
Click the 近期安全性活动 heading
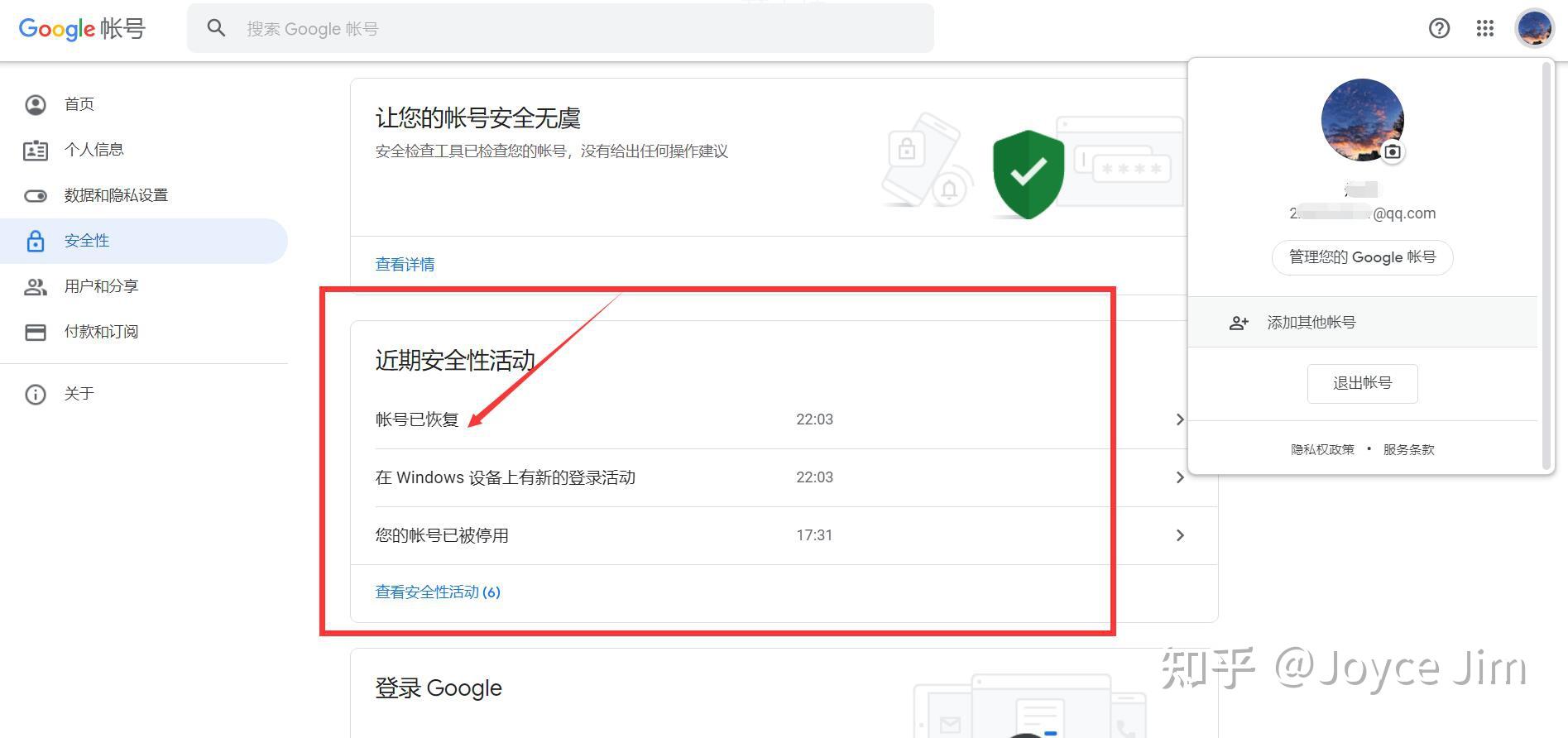tap(455, 361)
